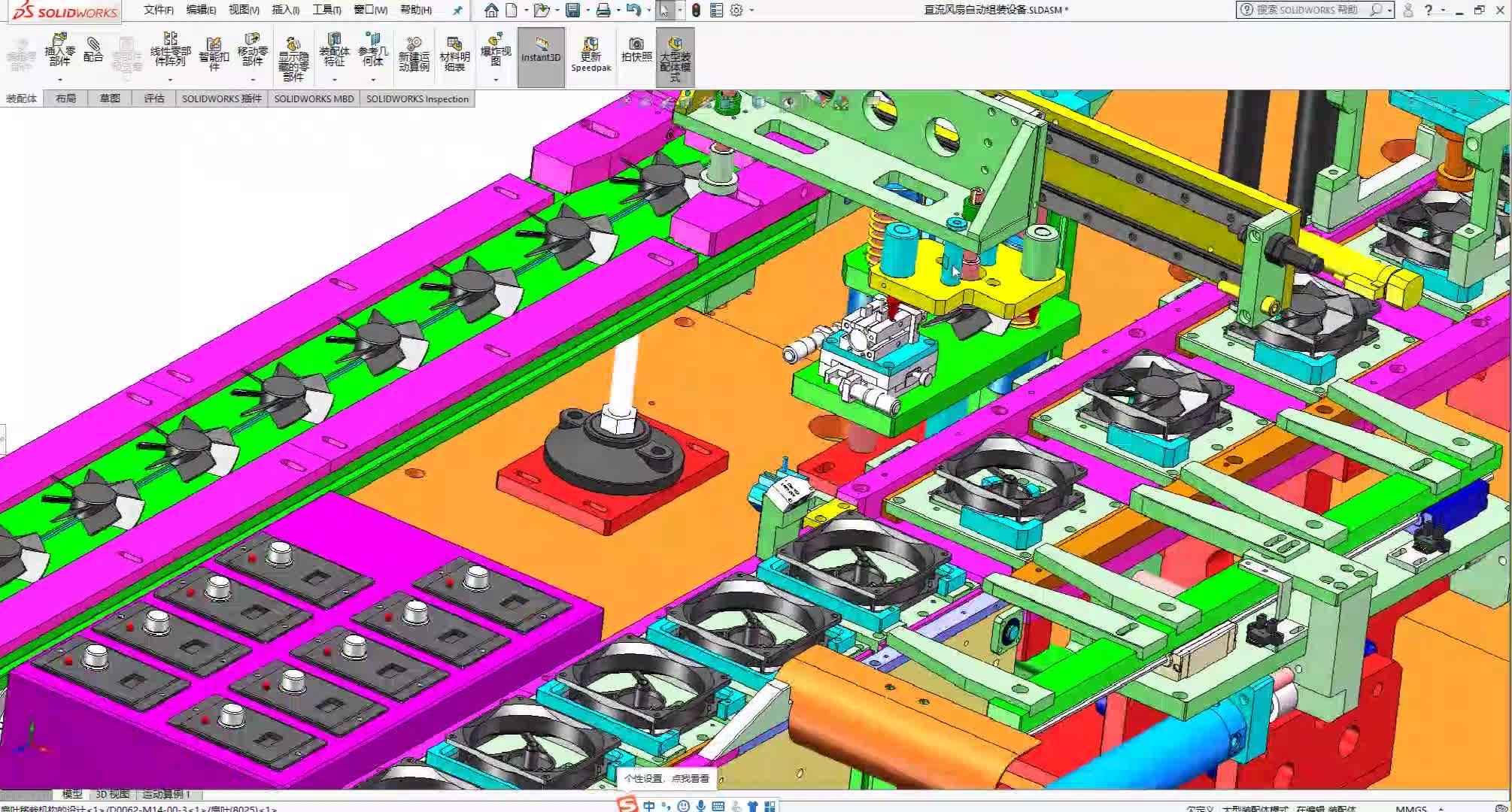
Task: Click the Select cursor tool icon
Action: (x=664, y=10)
